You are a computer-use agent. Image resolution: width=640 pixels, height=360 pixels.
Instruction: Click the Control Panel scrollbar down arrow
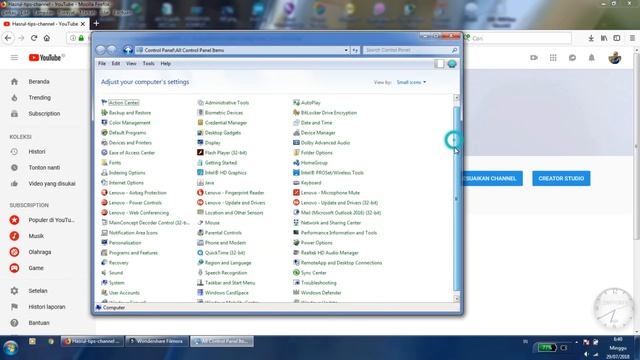tap(457, 298)
